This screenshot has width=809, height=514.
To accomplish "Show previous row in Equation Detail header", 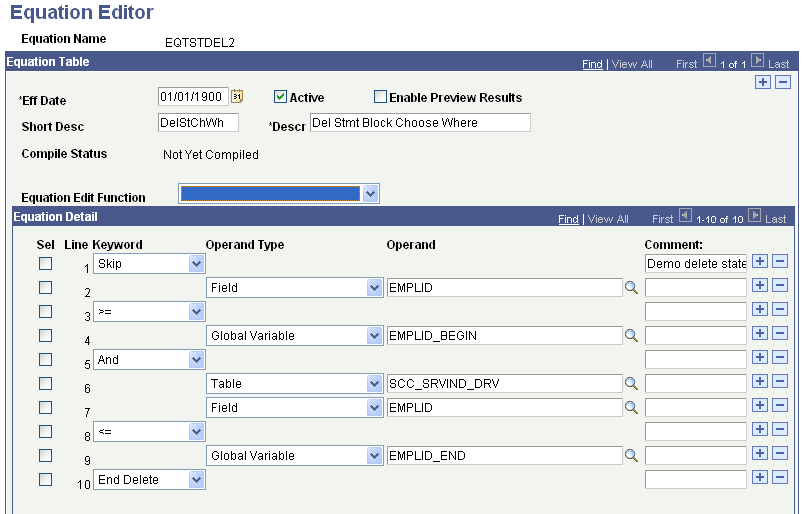I will (x=684, y=217).
